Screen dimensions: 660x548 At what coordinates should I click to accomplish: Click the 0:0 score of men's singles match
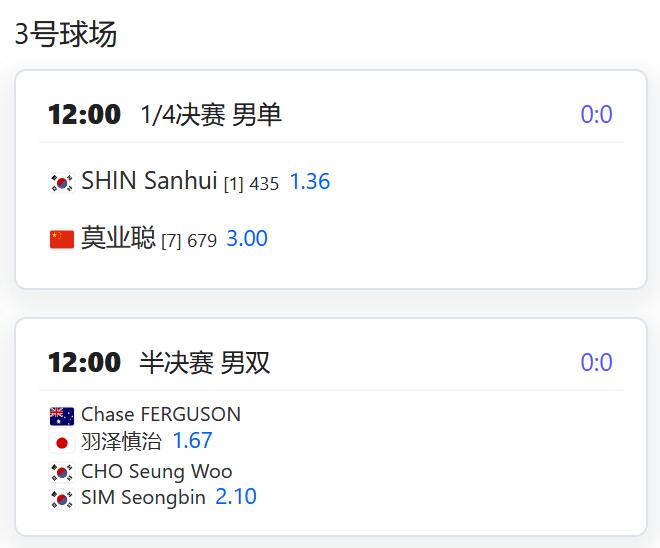click(596, 114)
